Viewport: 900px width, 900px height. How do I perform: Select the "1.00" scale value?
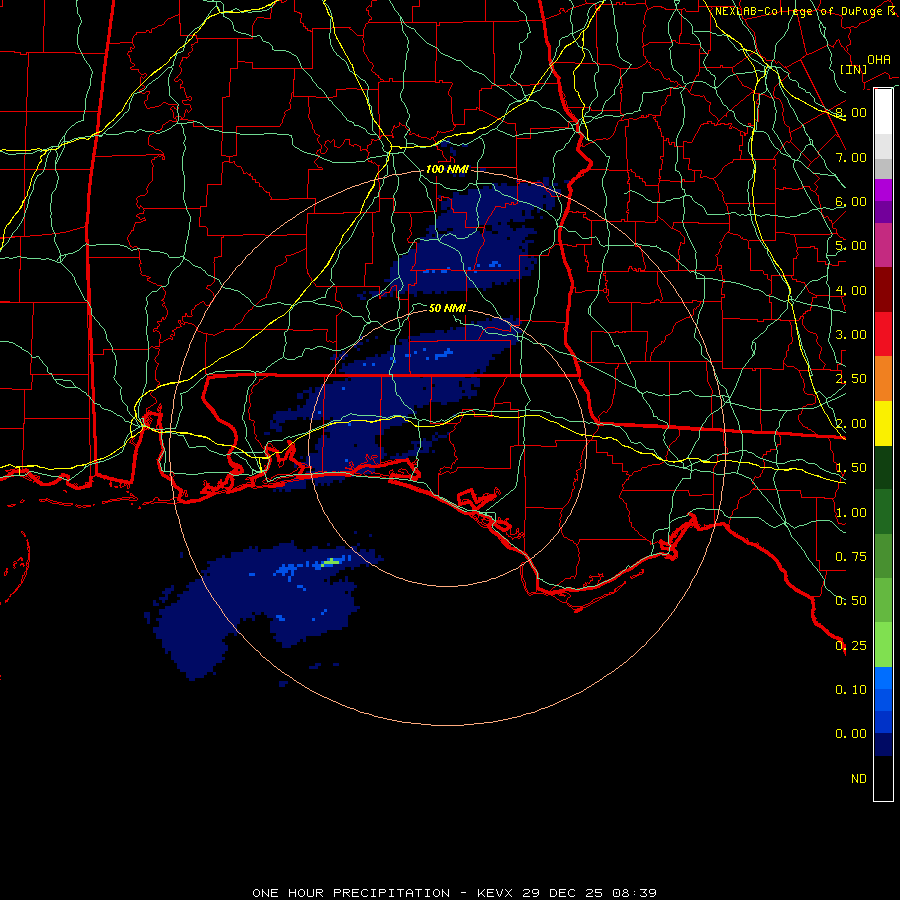coord(851,513)
